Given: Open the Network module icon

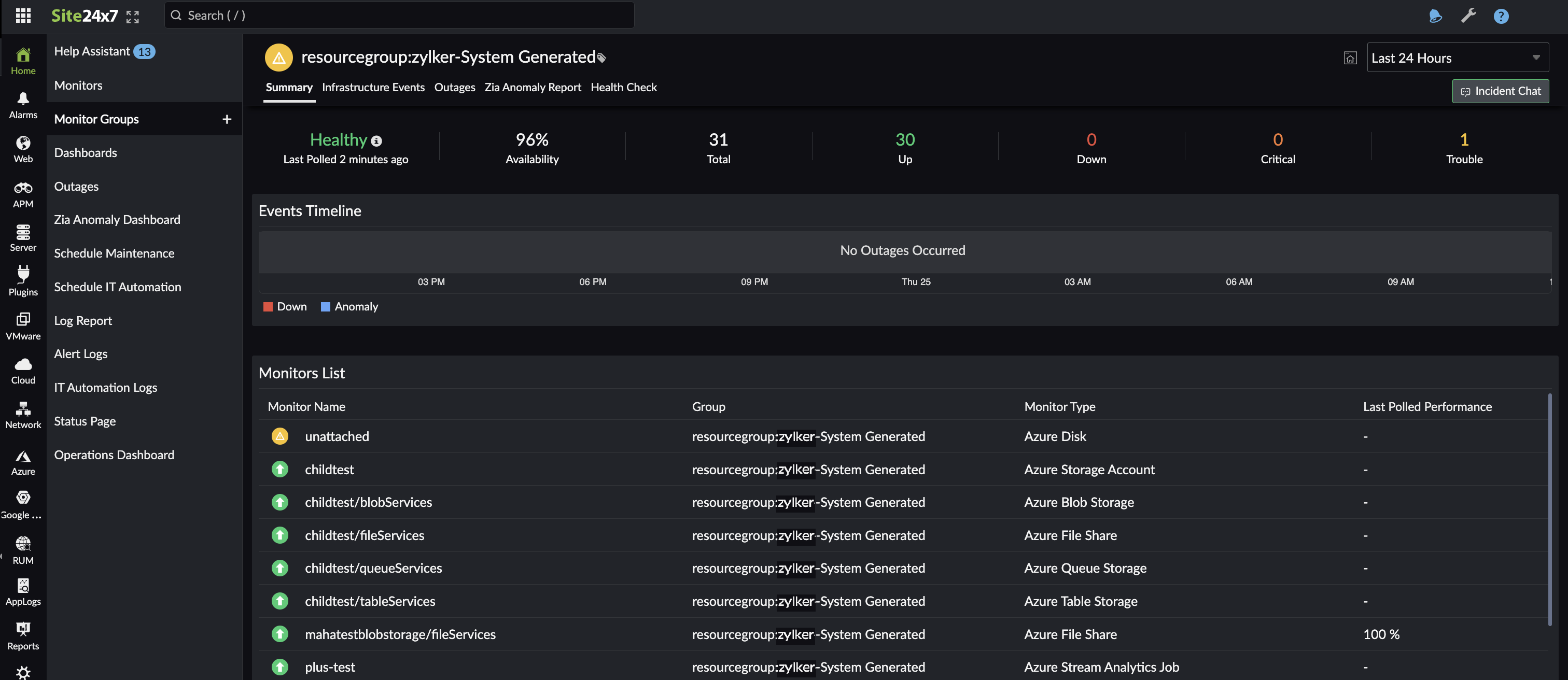Looking at the screenshot, I should pyautogui.click(x=23, y=416).
